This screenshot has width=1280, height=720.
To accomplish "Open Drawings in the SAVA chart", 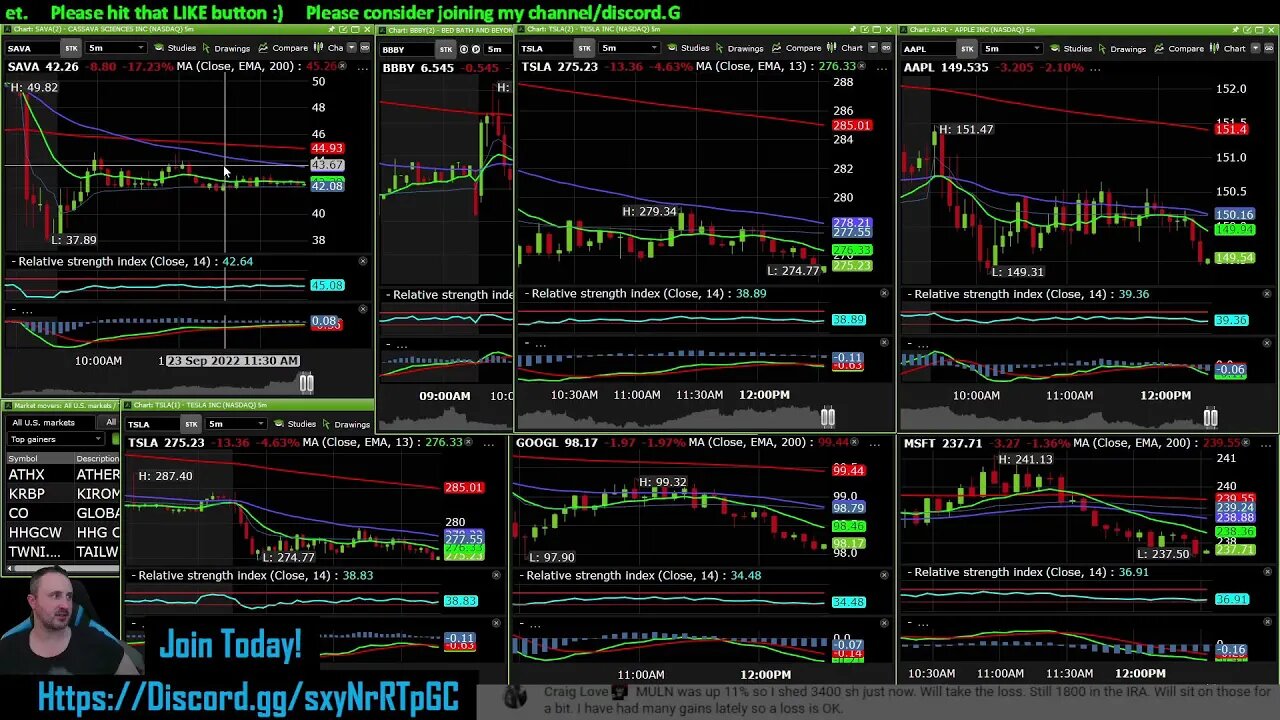I will 225,48.
